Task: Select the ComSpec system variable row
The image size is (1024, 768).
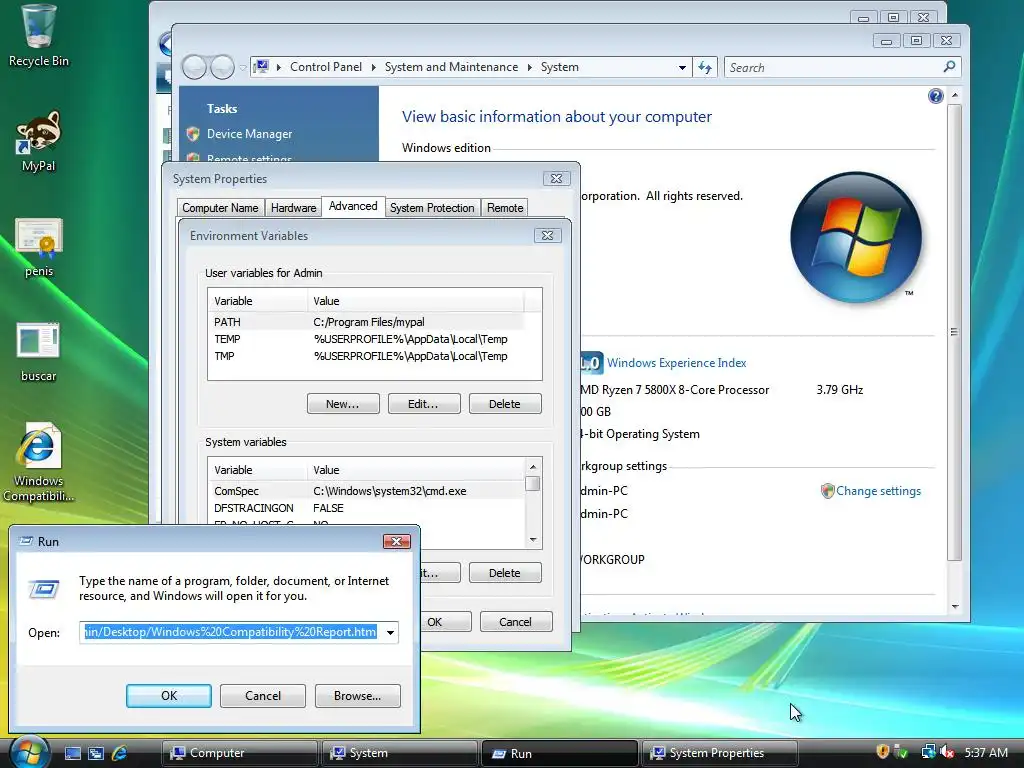Action: 367,491
